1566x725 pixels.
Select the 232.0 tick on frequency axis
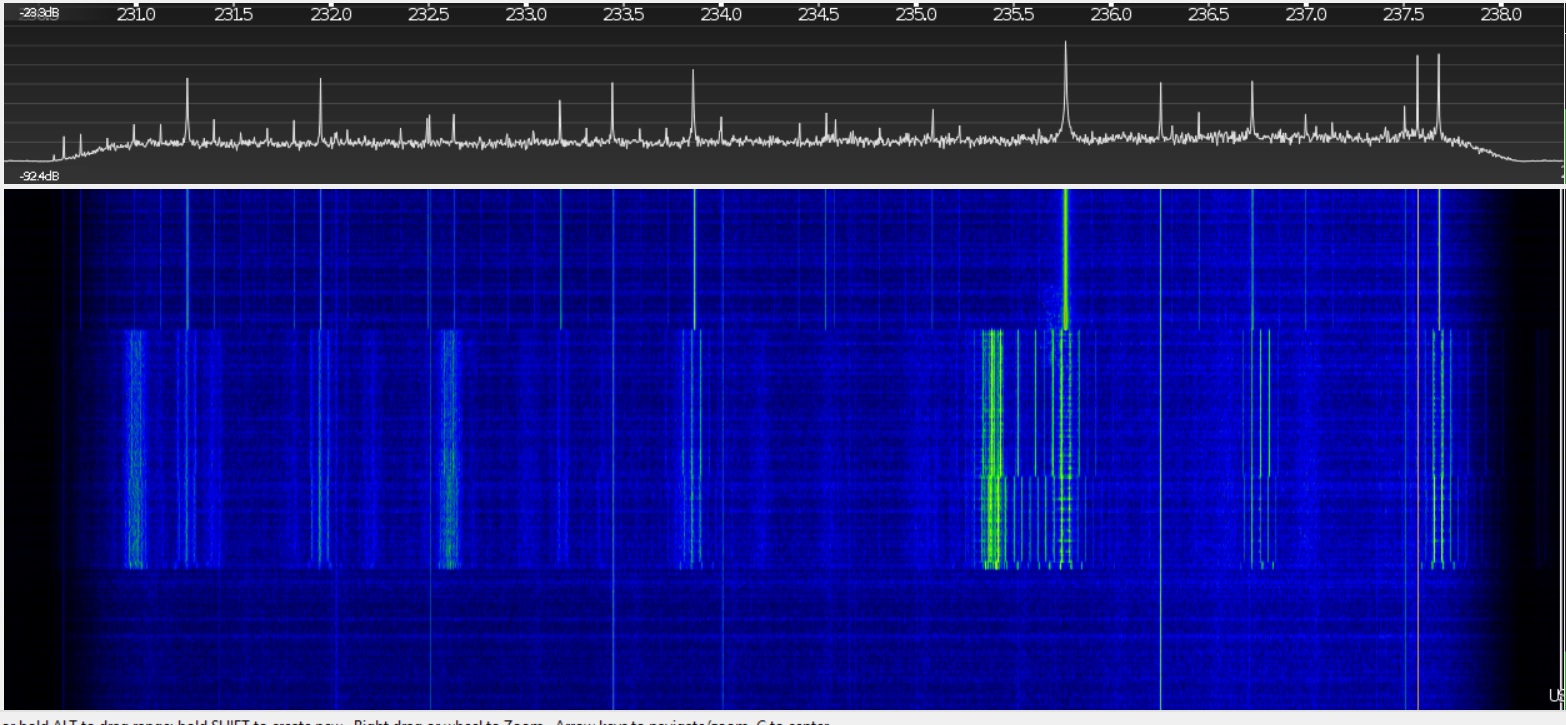click(331, 14)
